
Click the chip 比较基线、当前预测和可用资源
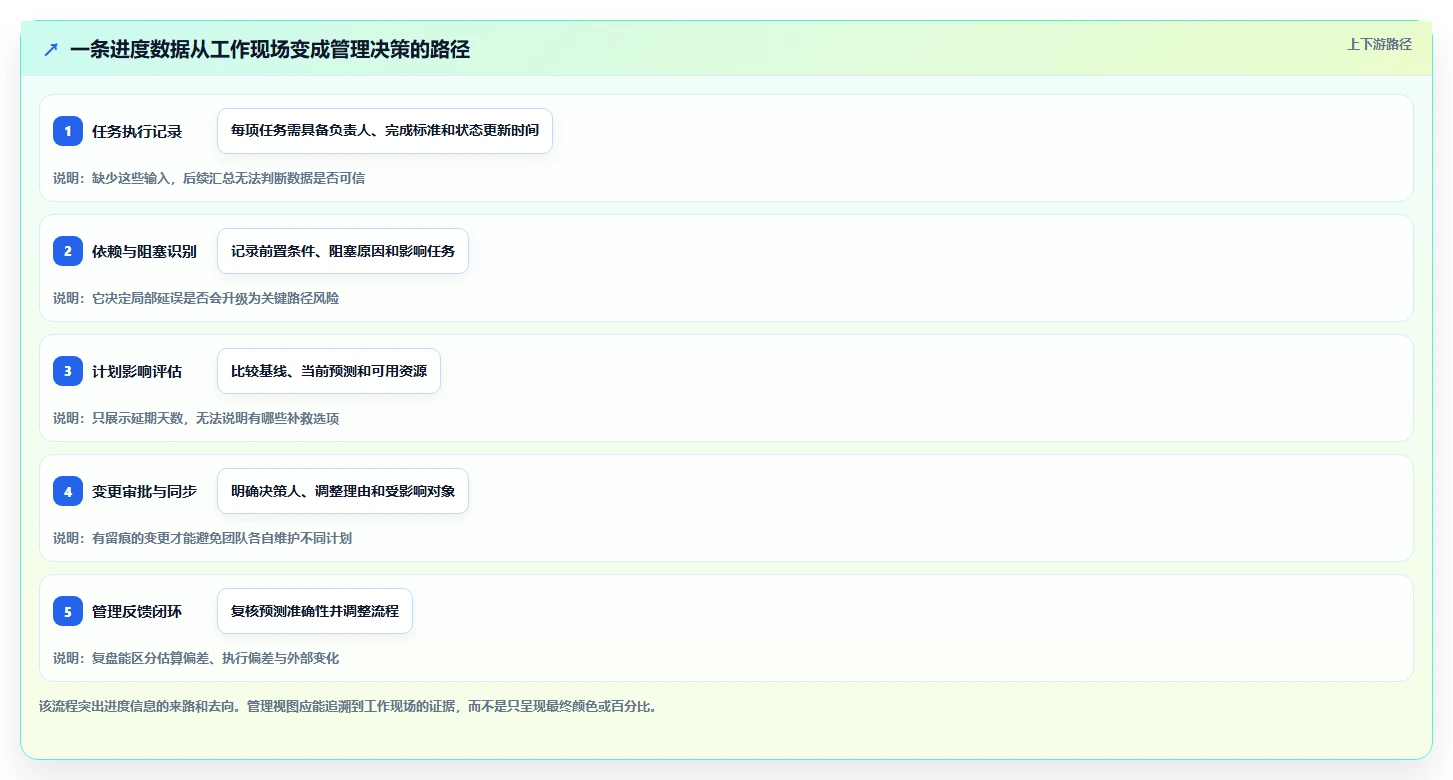pos(329,371)
